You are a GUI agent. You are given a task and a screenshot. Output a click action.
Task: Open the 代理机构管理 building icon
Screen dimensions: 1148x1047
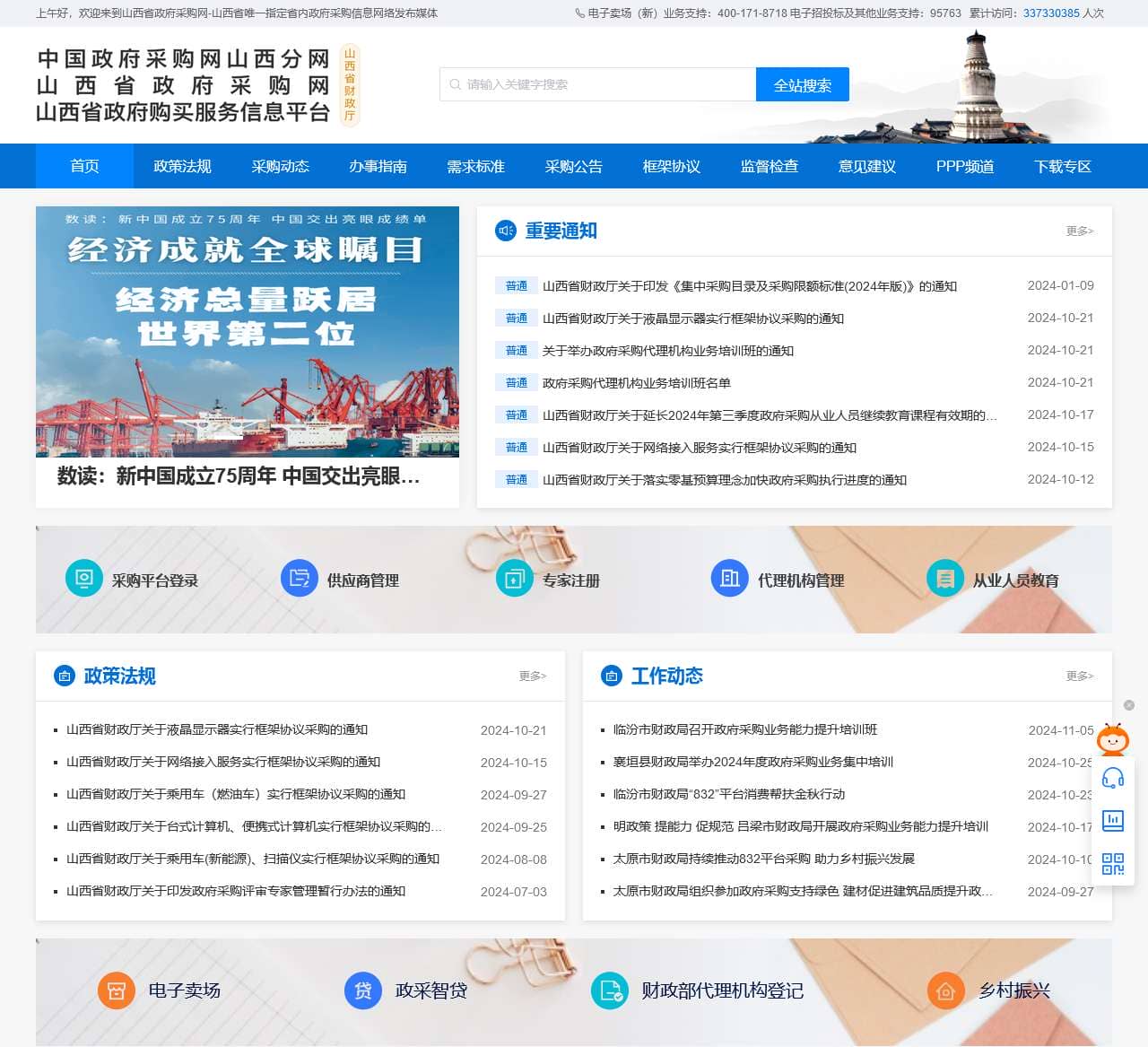tap(730, 579)
